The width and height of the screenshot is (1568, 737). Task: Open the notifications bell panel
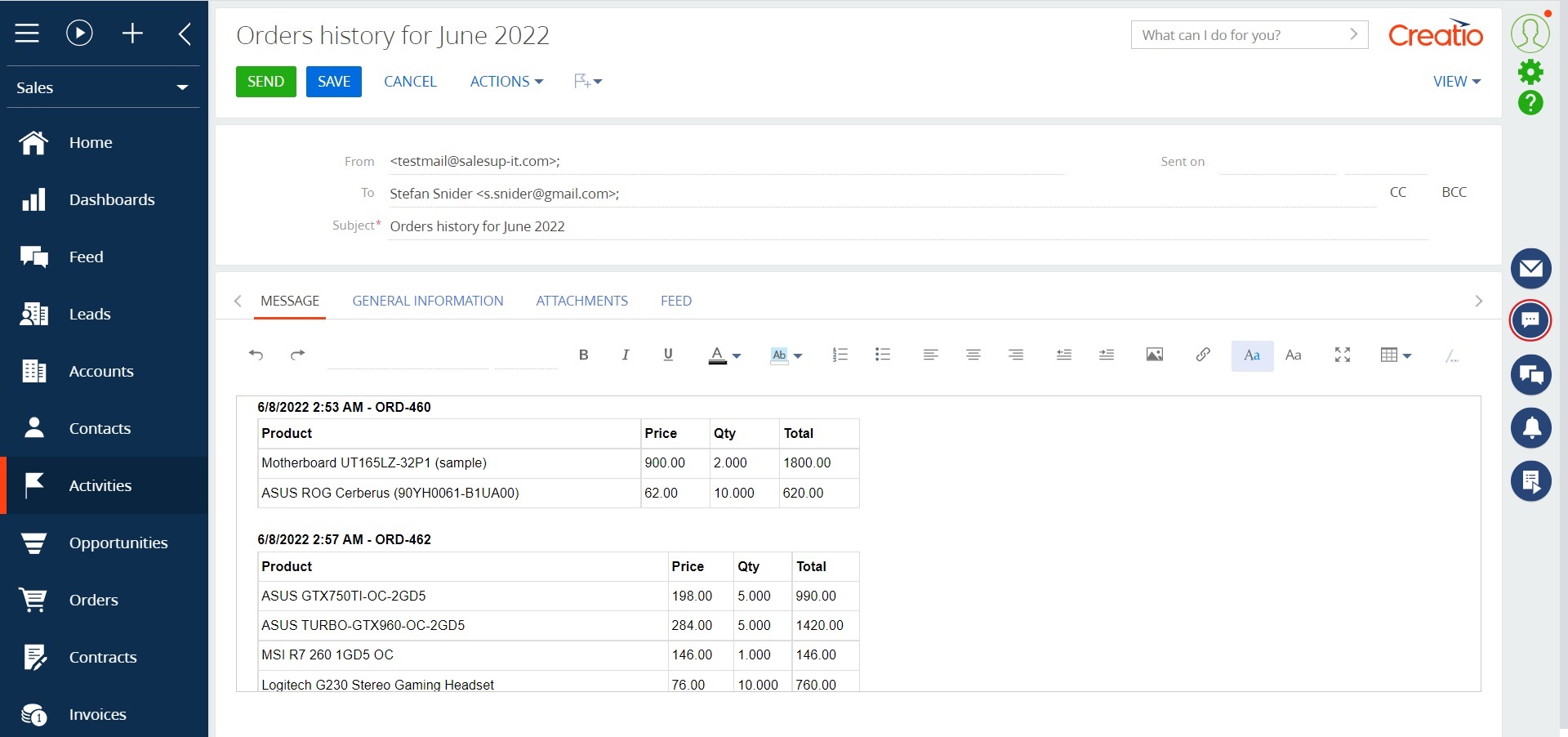1531,428
